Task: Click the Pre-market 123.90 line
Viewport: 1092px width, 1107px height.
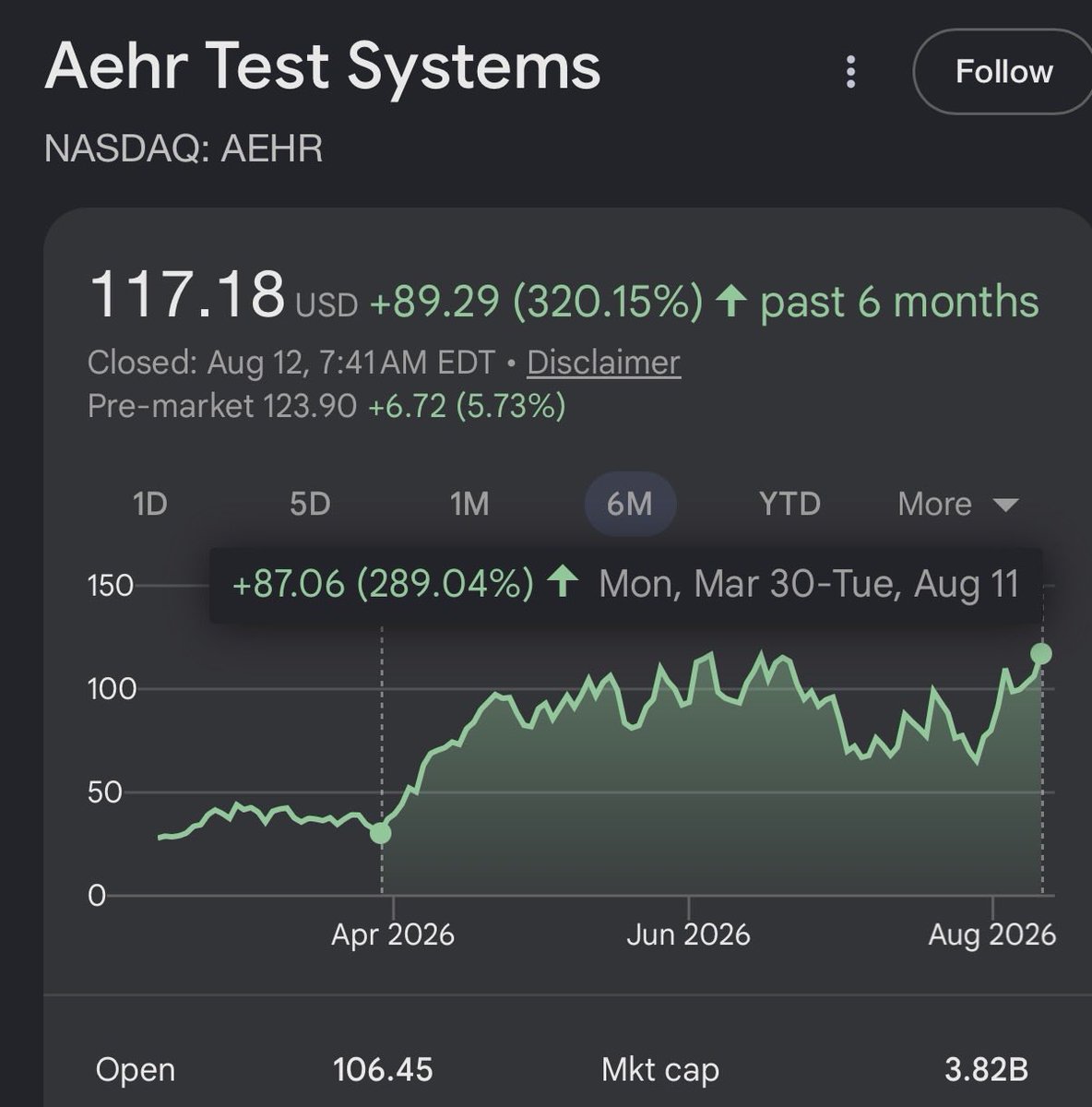Action: (326, 406)
